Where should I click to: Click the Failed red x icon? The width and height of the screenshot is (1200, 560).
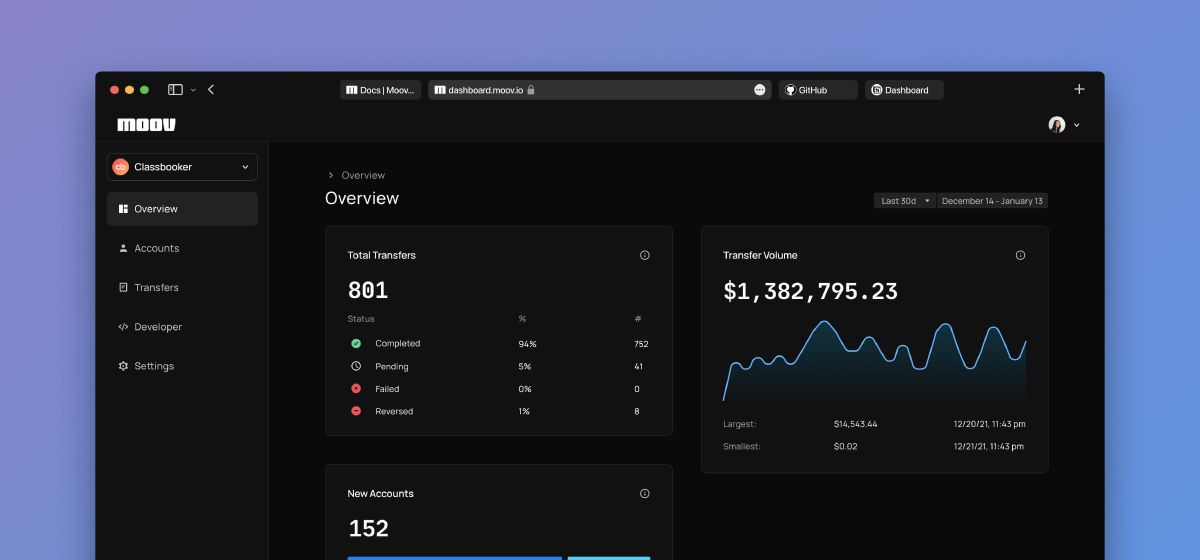click(x=356, y=388)
